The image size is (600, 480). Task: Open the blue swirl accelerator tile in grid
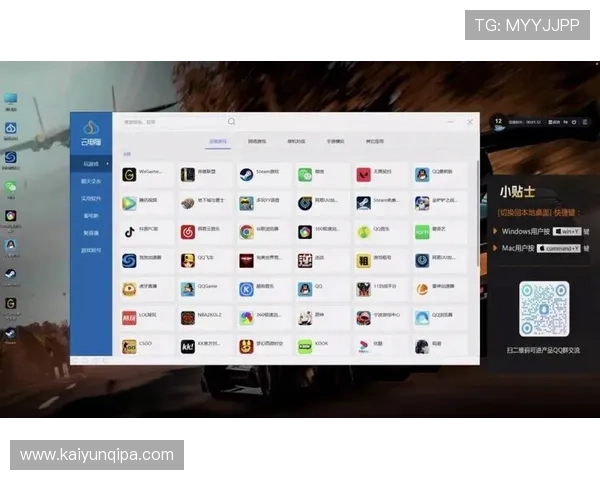(x=147, y=261)
